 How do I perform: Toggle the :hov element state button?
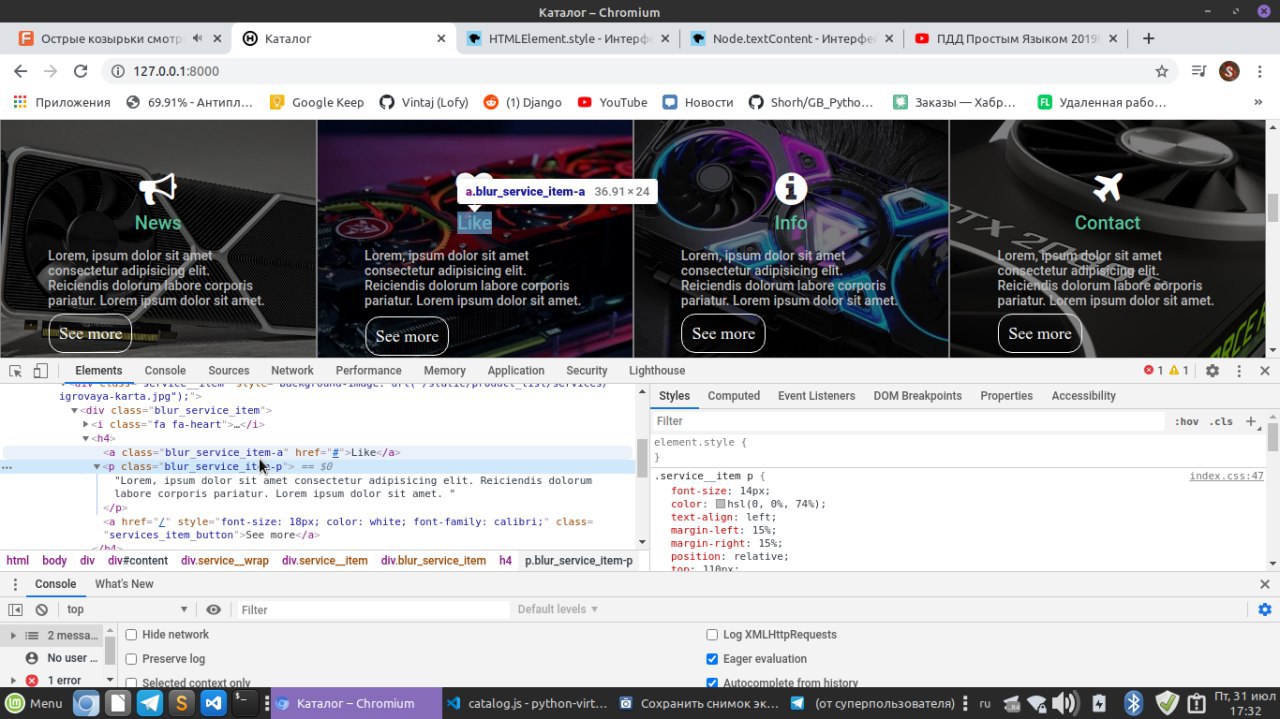pos(1186,421)
